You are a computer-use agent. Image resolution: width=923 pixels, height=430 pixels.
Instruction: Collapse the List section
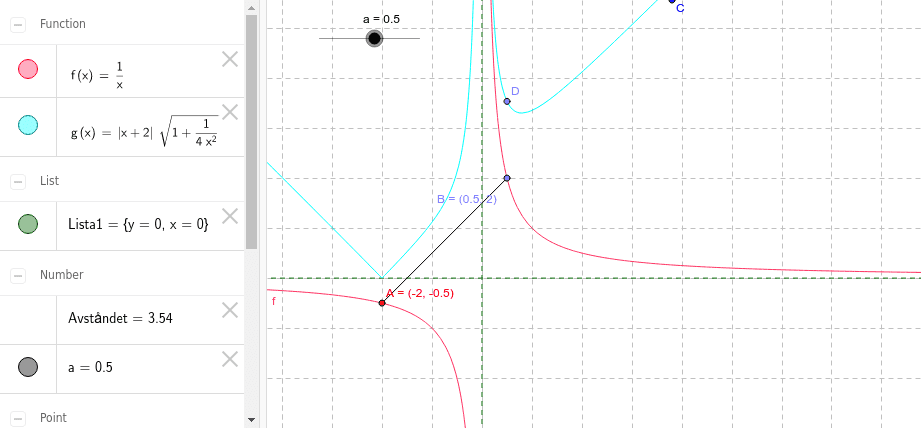coord(18,181)
